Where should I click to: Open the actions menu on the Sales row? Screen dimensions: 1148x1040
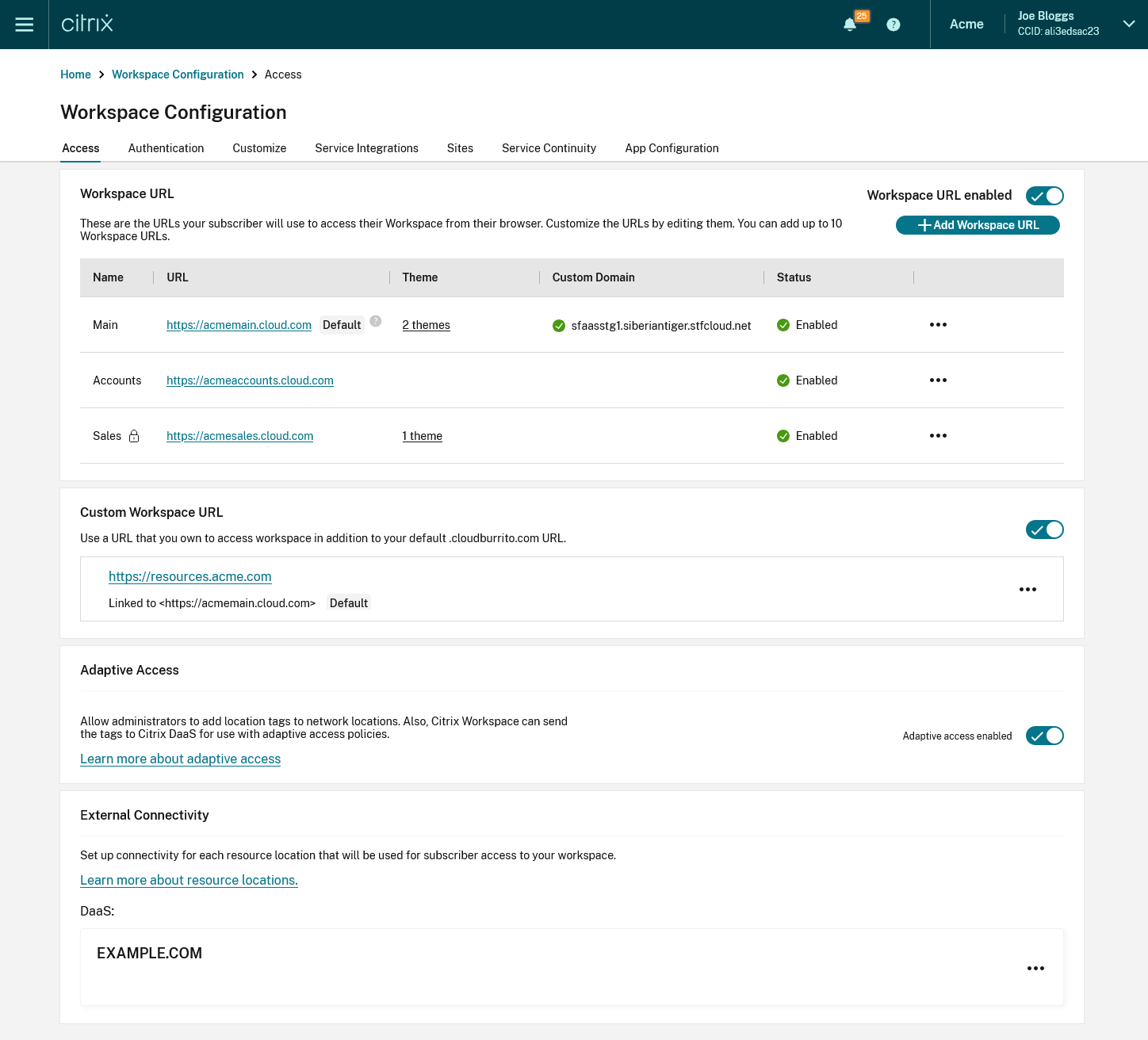click(x=938, y=436)
